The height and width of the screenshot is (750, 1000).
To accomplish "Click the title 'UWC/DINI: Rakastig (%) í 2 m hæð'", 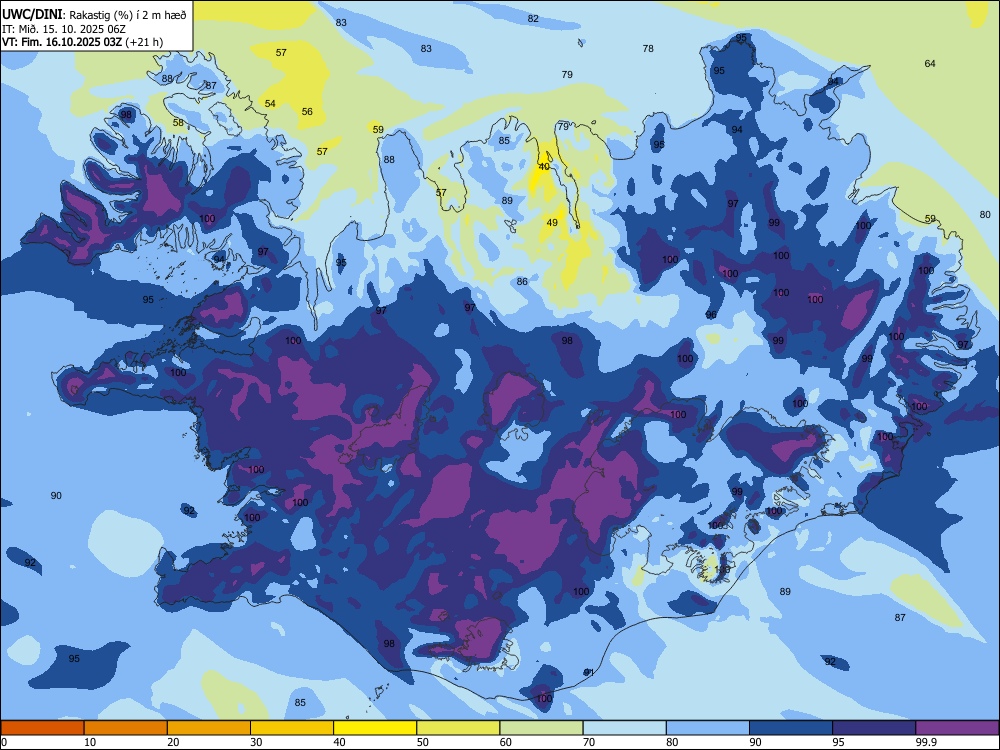I will click(x=94, y=14).
